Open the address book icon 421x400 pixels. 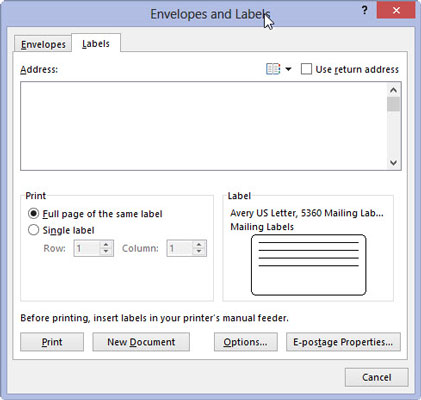click(x=273, y=69)
